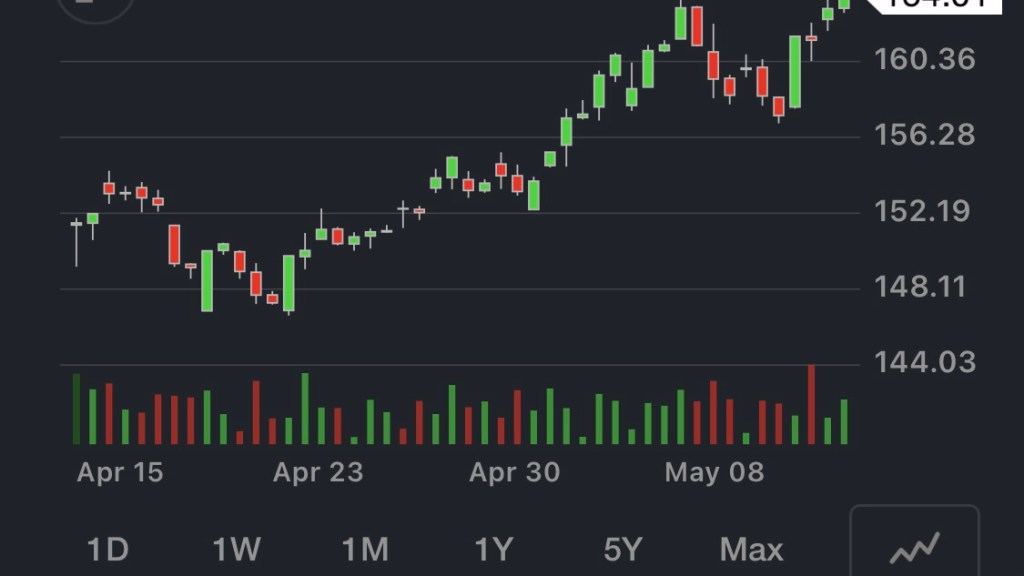1024x576 pixels.
Task: Choose the 1M time range
Action: tap(365, 549)
